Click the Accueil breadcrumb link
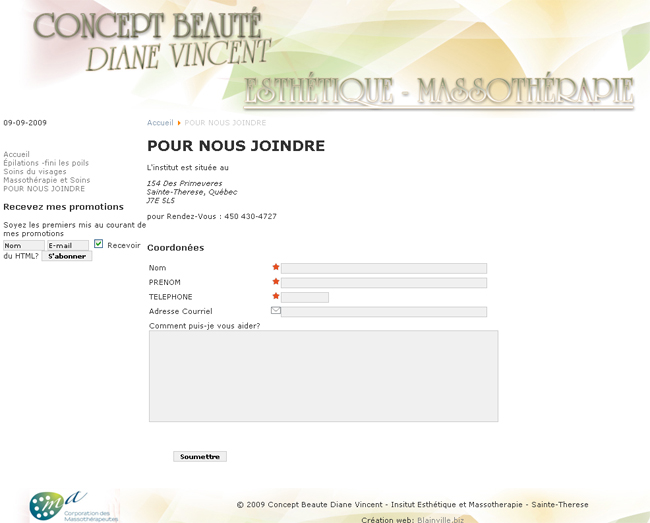650x523 pixels. click(160, 123)
